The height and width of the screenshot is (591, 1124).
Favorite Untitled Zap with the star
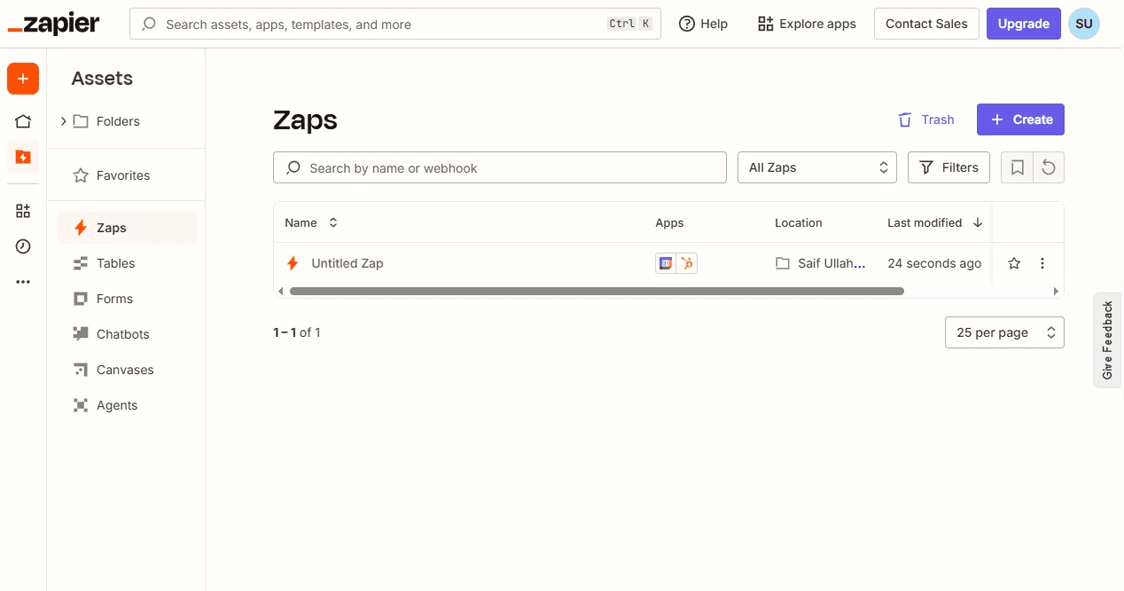1013,263
